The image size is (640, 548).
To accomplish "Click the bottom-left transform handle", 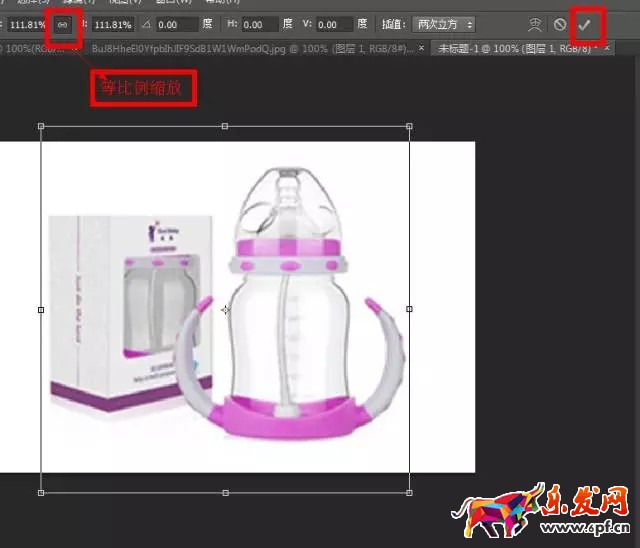I will click(x=41, y=493).
